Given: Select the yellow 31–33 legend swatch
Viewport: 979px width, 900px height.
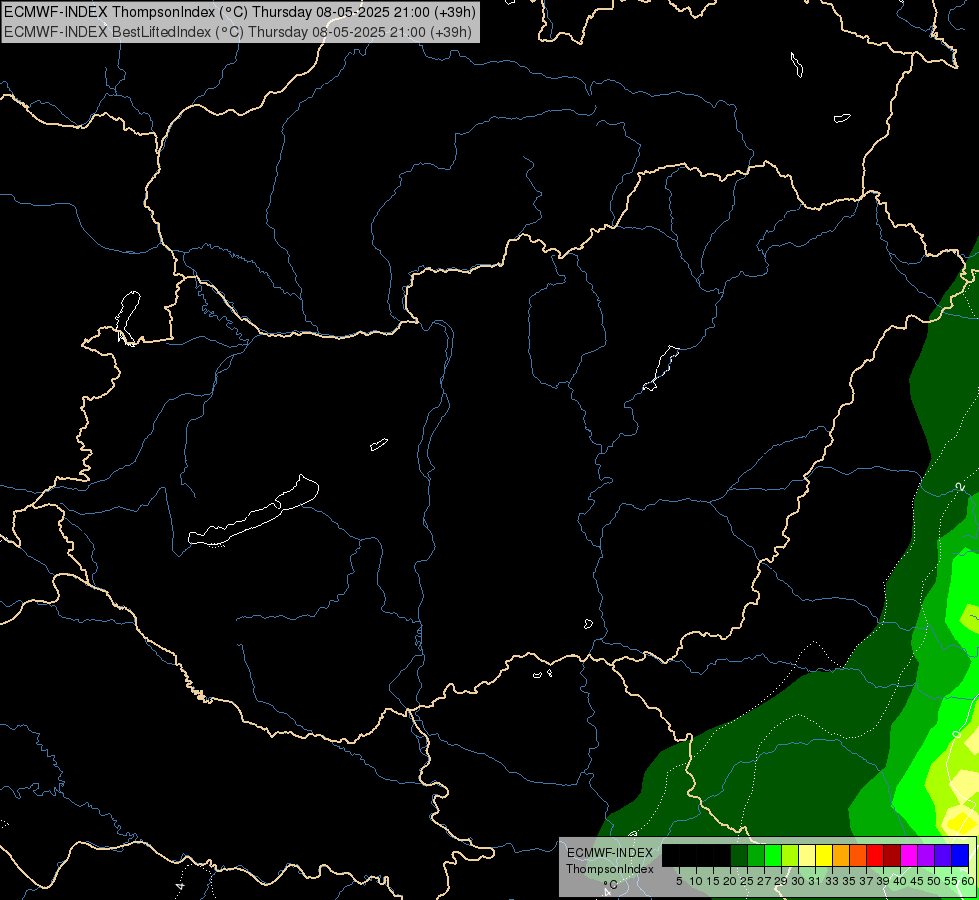Looking at the screenshot, I should tap(824, 855).
